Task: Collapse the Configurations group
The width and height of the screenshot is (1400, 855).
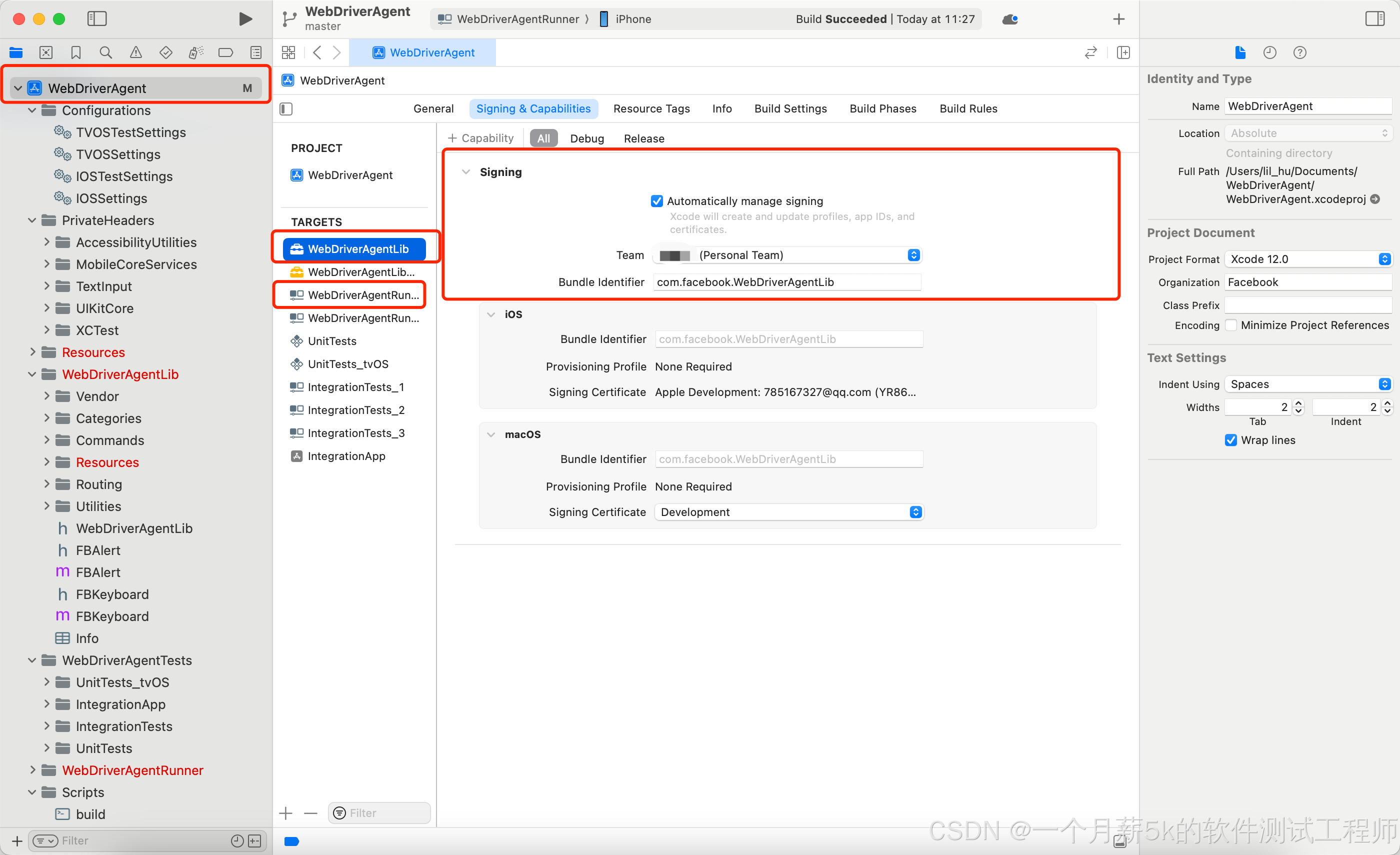Action: tap(32, 110)
